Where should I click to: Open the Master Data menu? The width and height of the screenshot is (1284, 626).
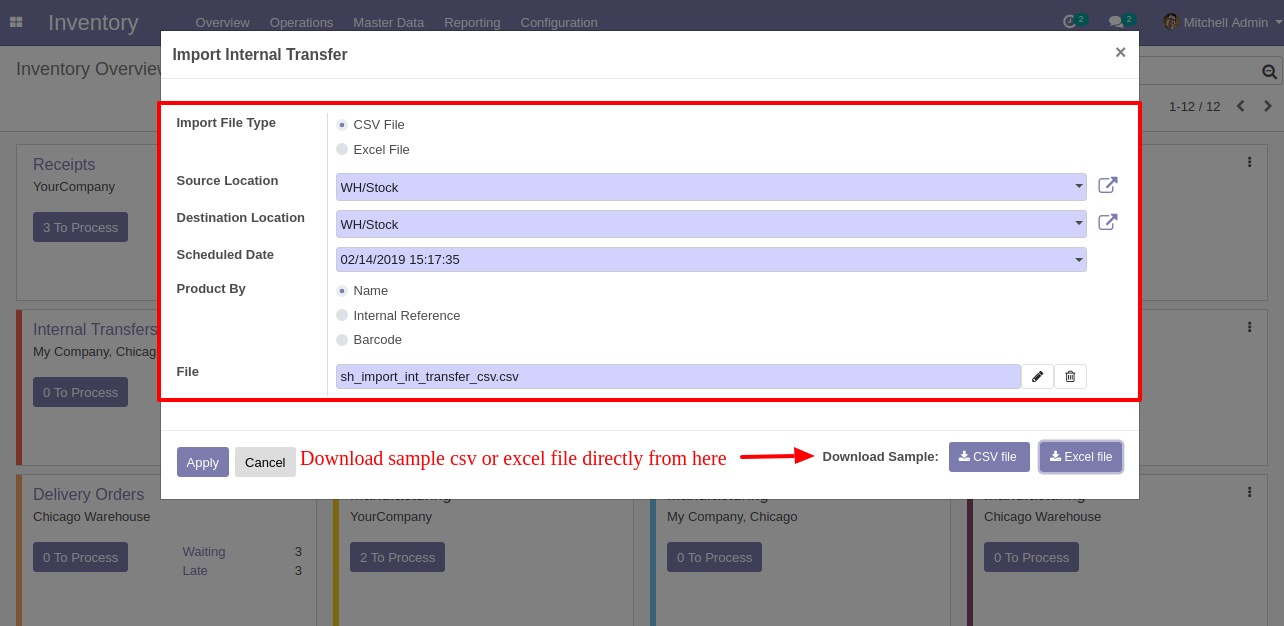pos(388,22)
